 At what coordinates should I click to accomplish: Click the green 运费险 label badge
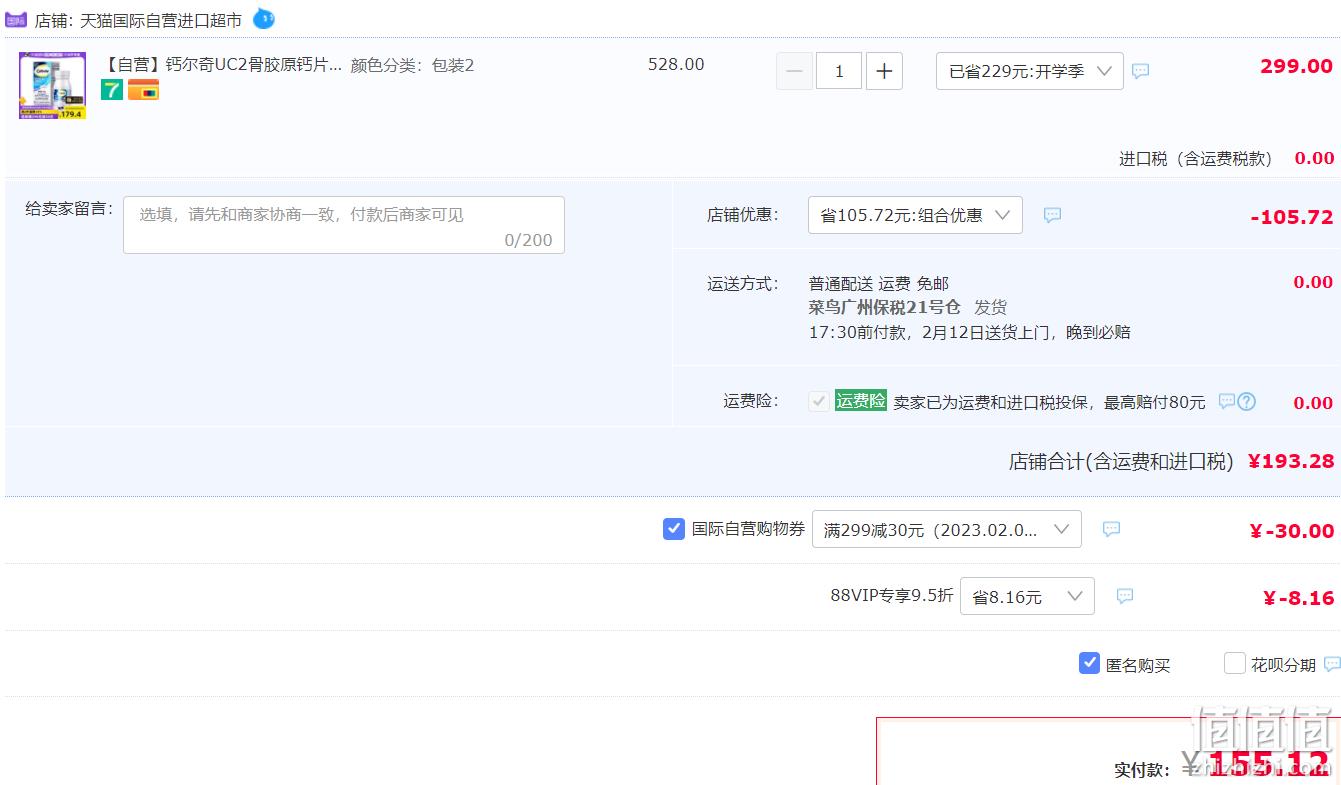pyautogui.click(x=861, y=400)
